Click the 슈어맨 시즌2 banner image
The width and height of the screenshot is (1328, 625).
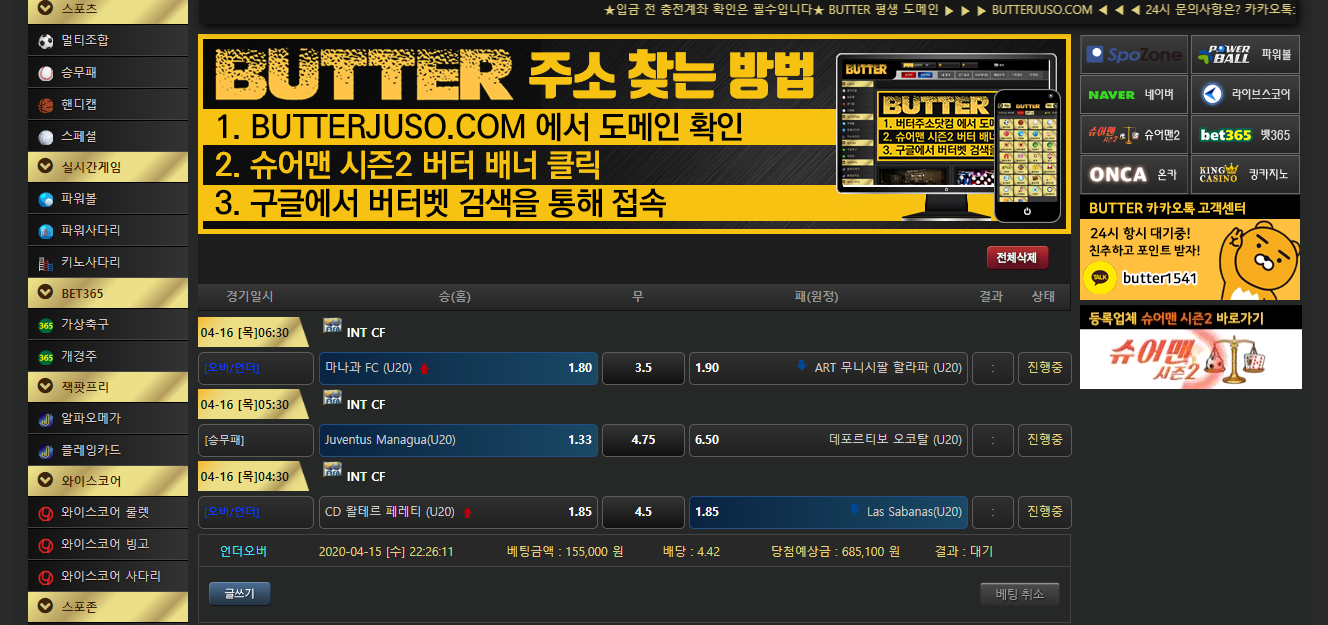coord(1190,359)
